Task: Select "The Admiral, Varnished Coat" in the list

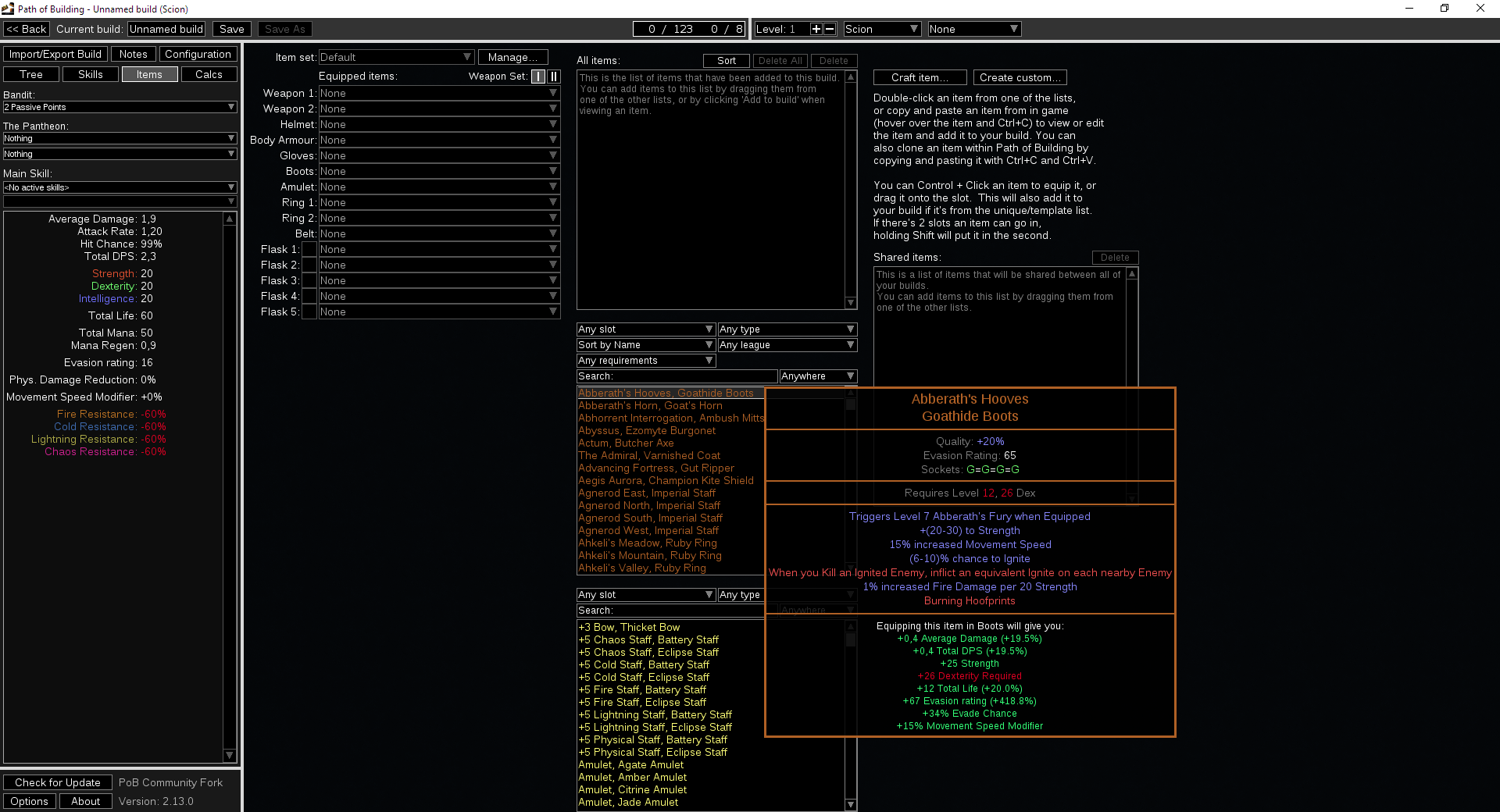Action: click(x=649, y=456)
